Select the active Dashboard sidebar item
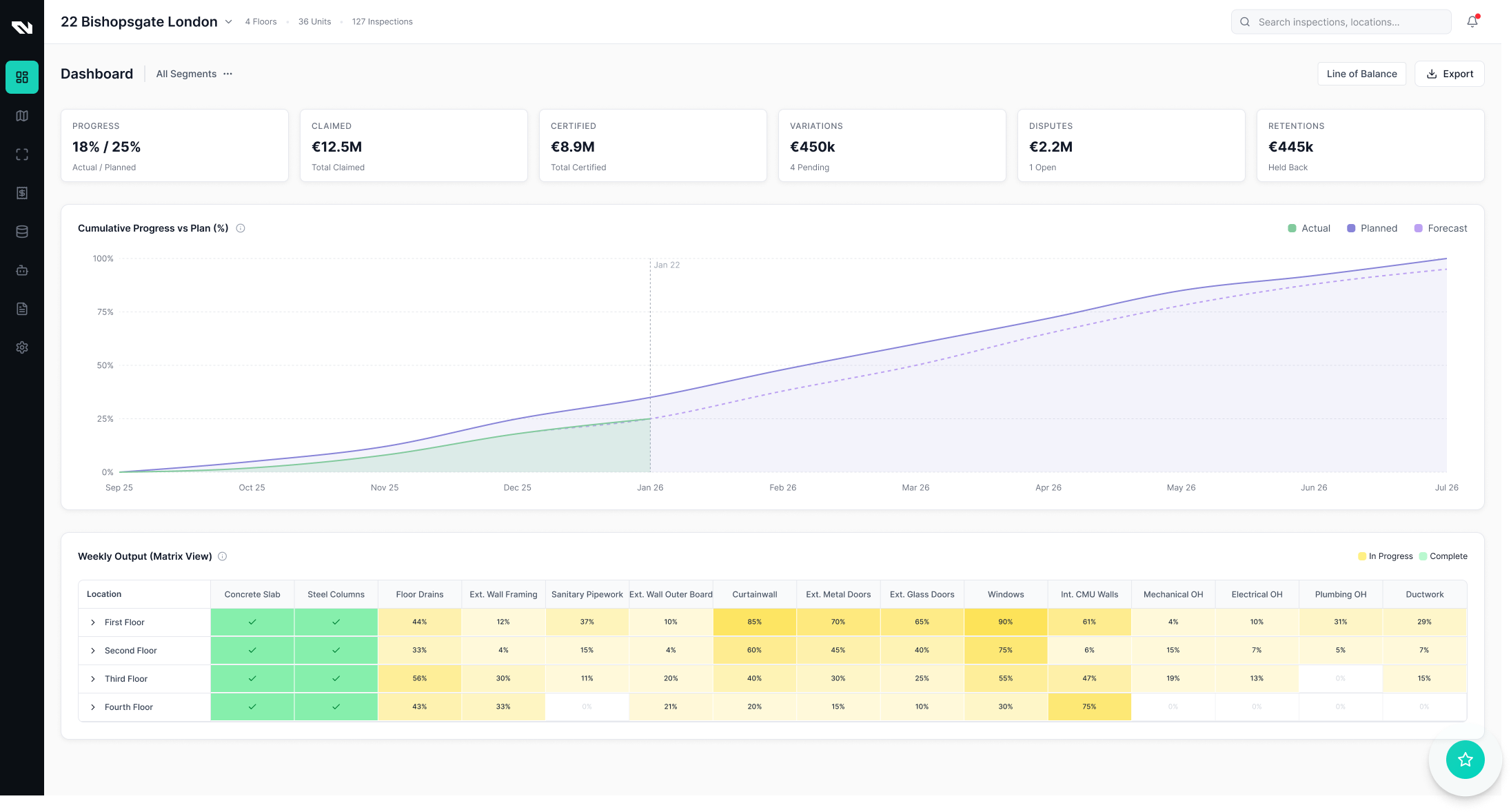Viewport: 1511px width, 812px height. click(22, 77)
